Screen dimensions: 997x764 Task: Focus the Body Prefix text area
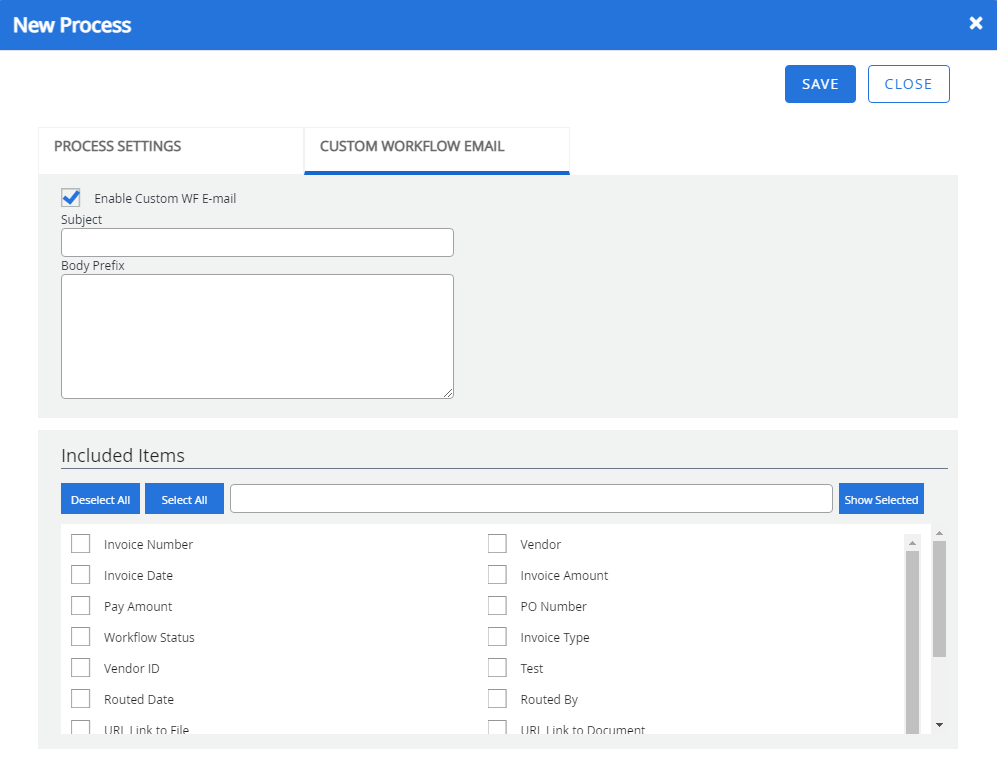click(x=257, y=336)
